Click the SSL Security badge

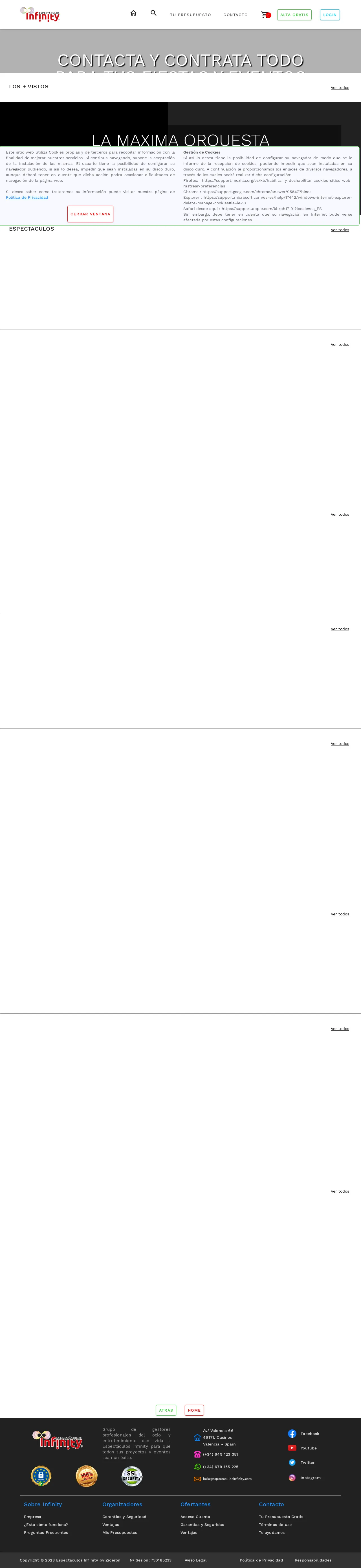coord(132,1476)
